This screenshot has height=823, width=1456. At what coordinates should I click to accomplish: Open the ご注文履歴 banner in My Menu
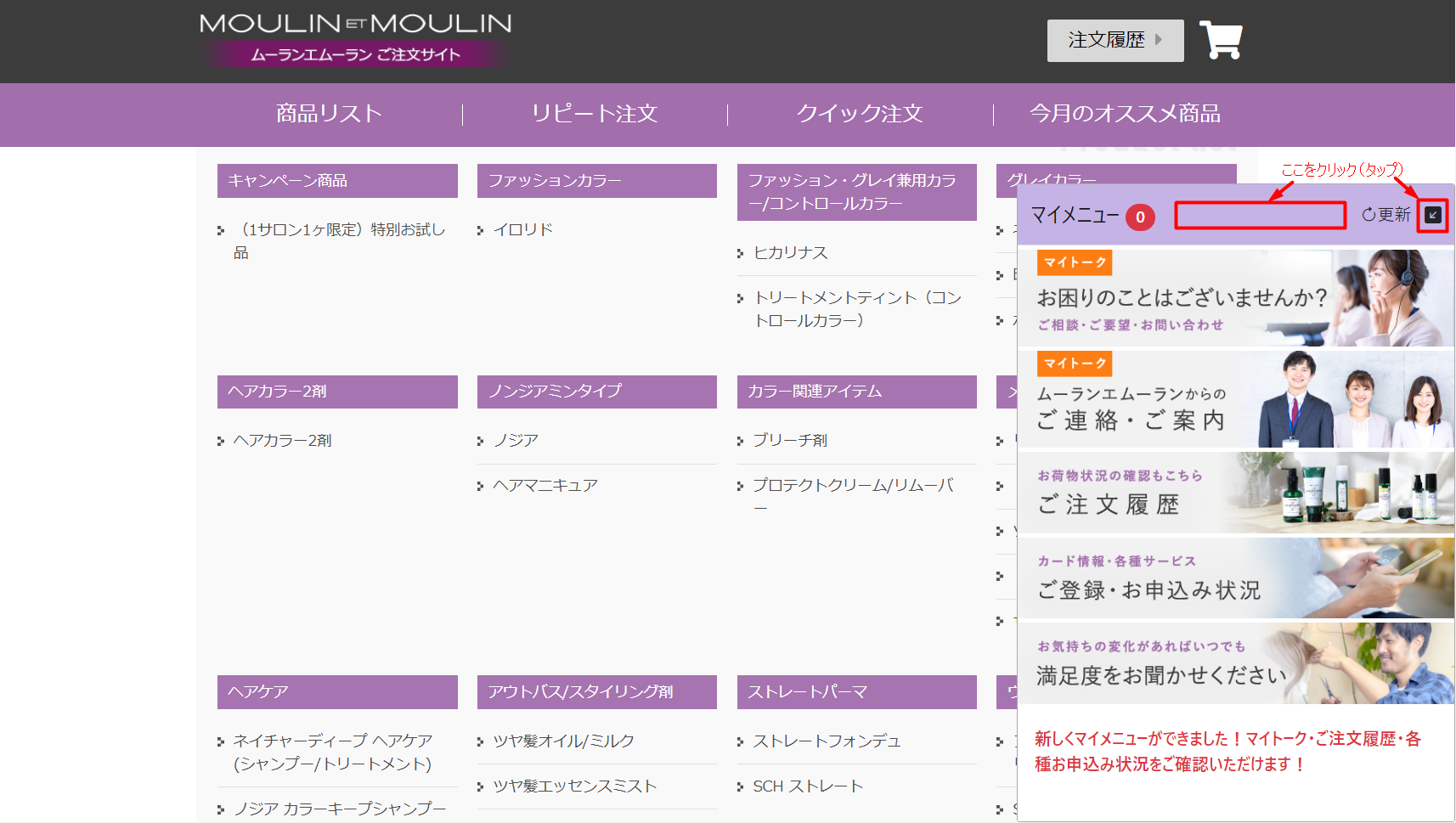pyautogui.click(x=1235, y=493)
